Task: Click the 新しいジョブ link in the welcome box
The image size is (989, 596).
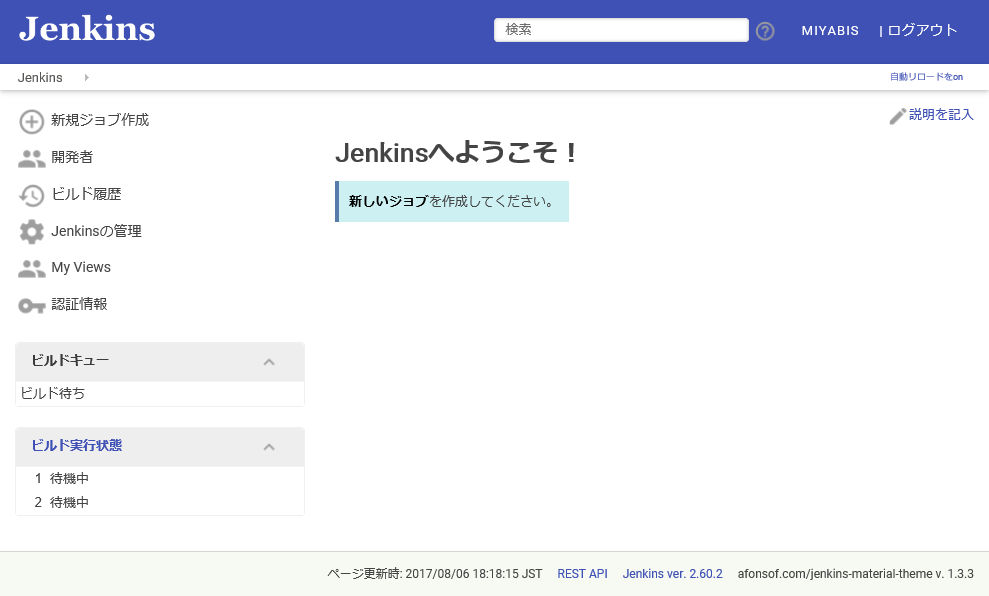Action: pyautogui.click(x=389, y=201)
